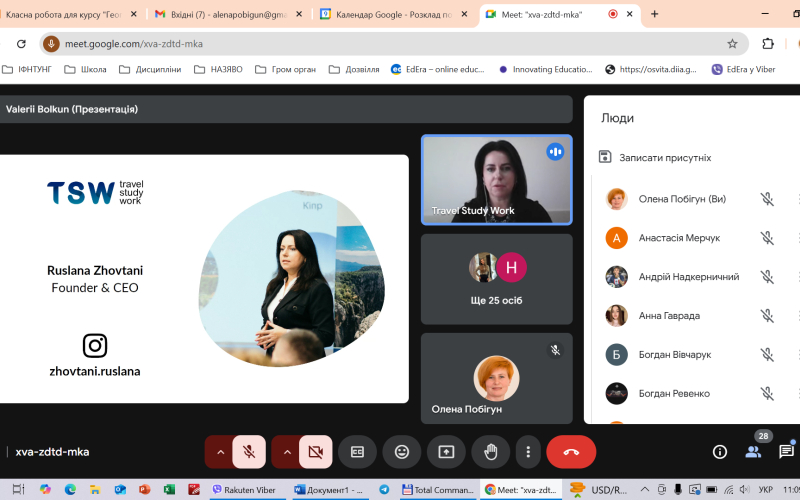Click muted mic icon for Богдан Вівчарук
800x500 pixels.
click(767, 354)
